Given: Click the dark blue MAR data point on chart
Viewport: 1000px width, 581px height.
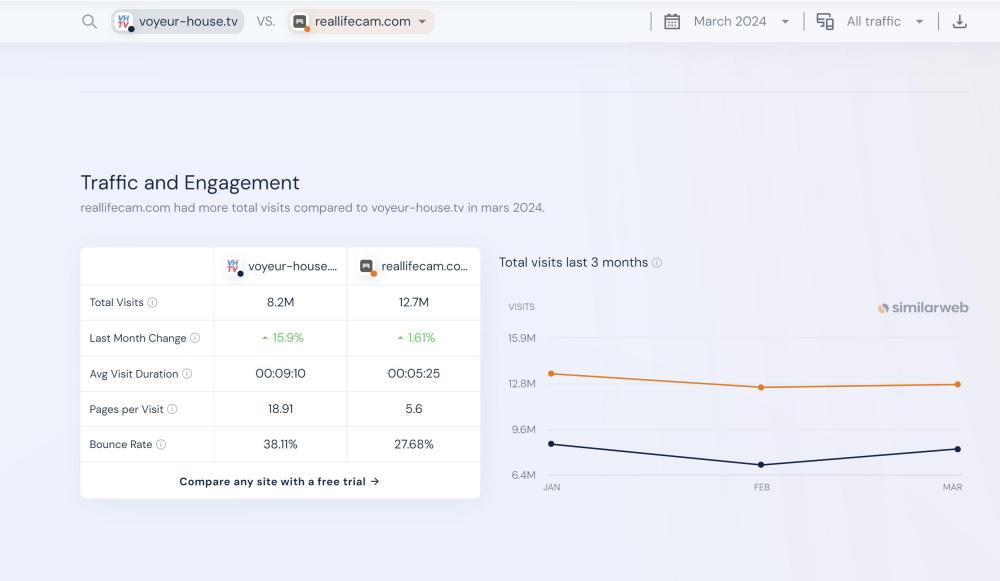Looking at the screenshot, I should point(957,449).
